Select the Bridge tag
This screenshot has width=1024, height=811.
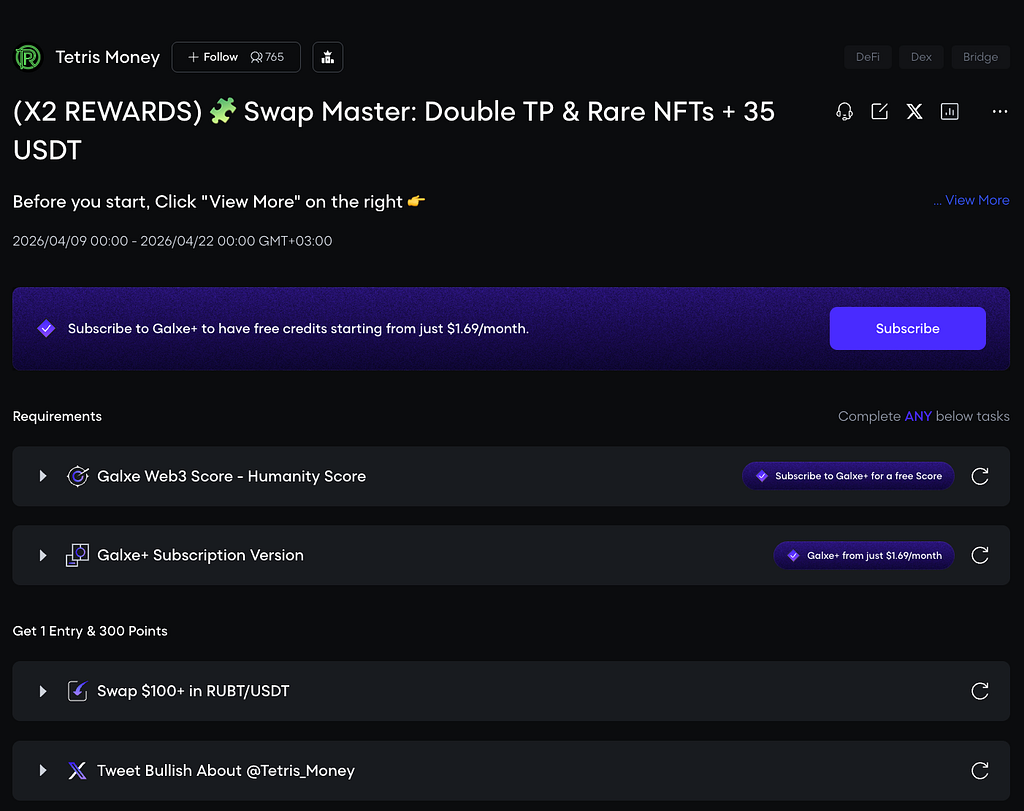pyautogui.click(x=980, y=57)
